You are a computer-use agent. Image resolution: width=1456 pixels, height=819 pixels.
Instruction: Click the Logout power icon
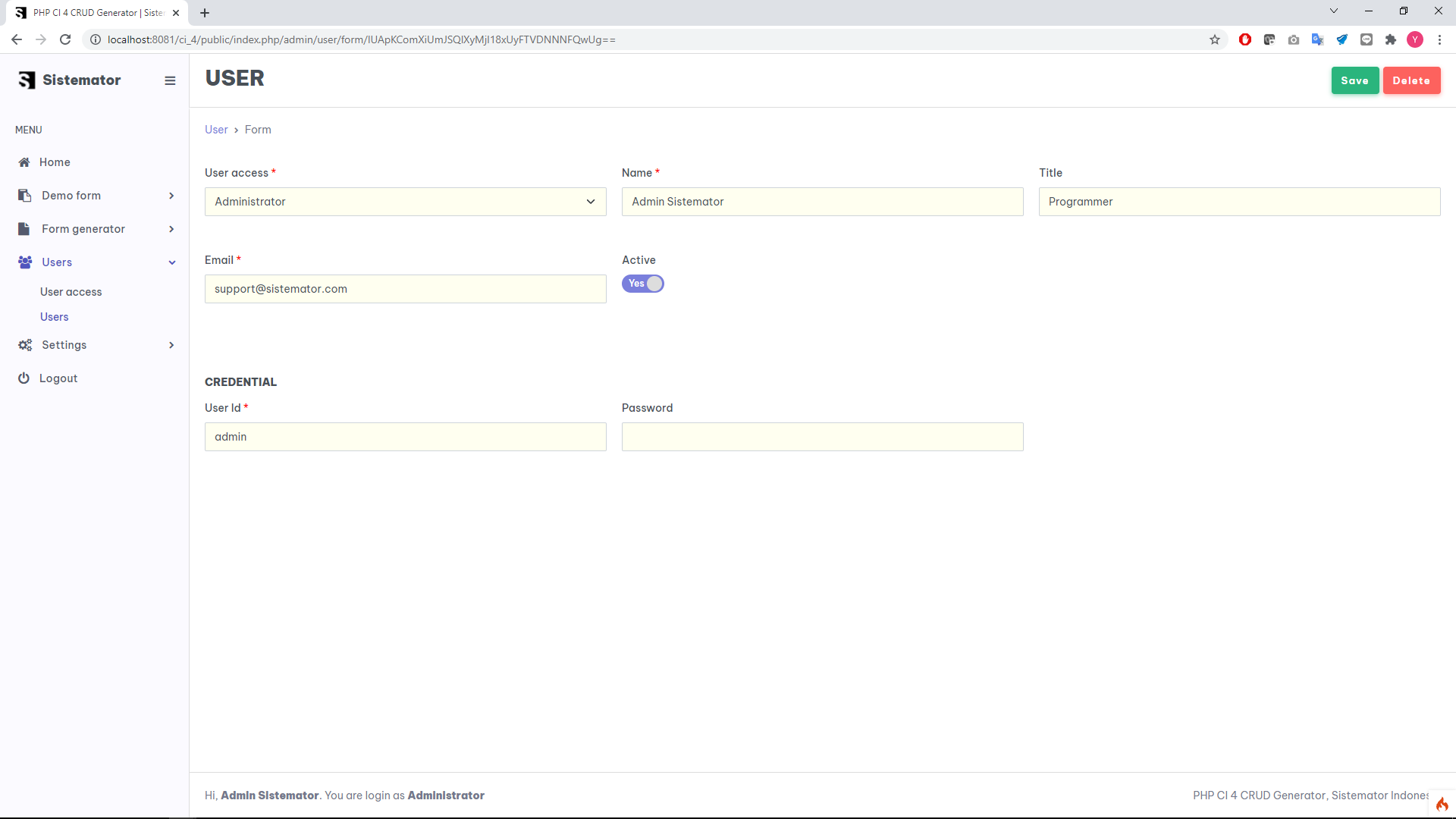(24, 378)
